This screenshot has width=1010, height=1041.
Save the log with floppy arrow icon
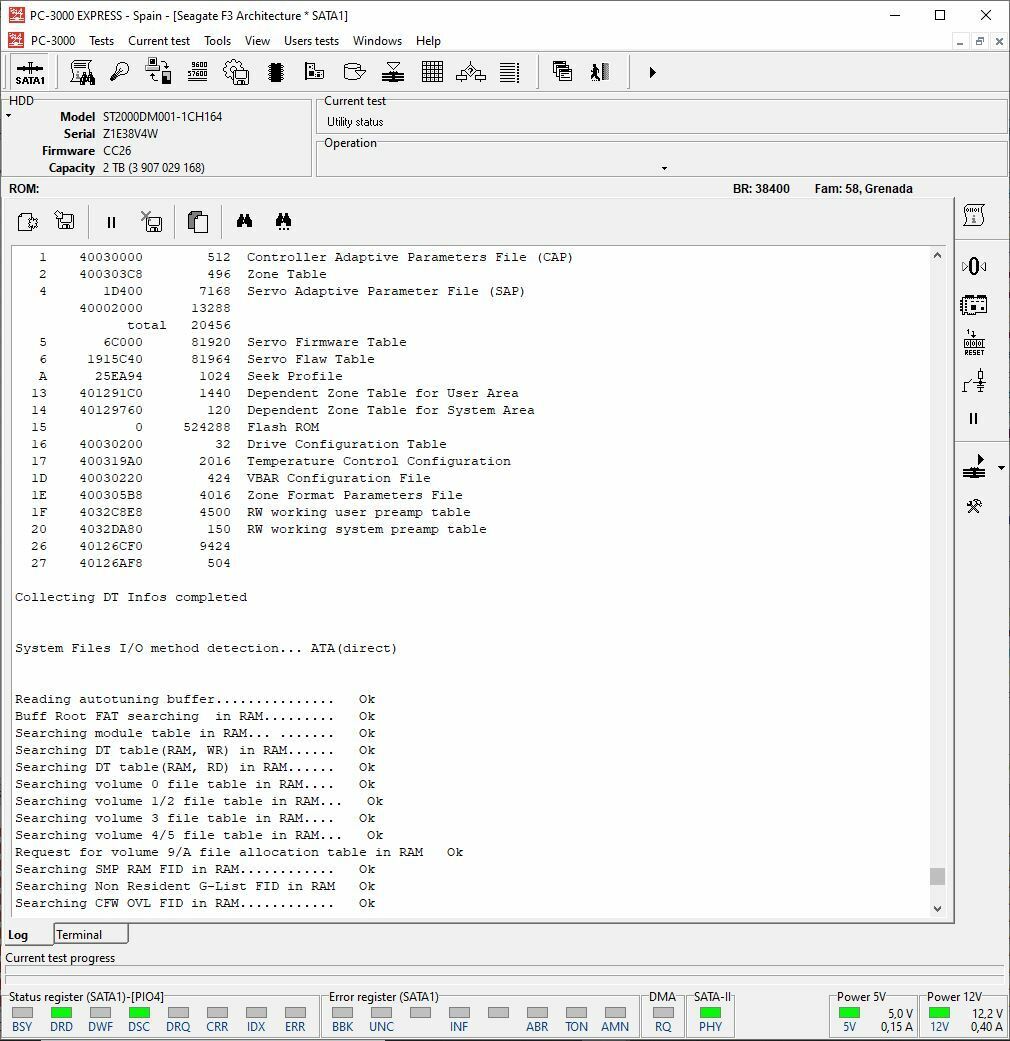click(x=65, y=221)
